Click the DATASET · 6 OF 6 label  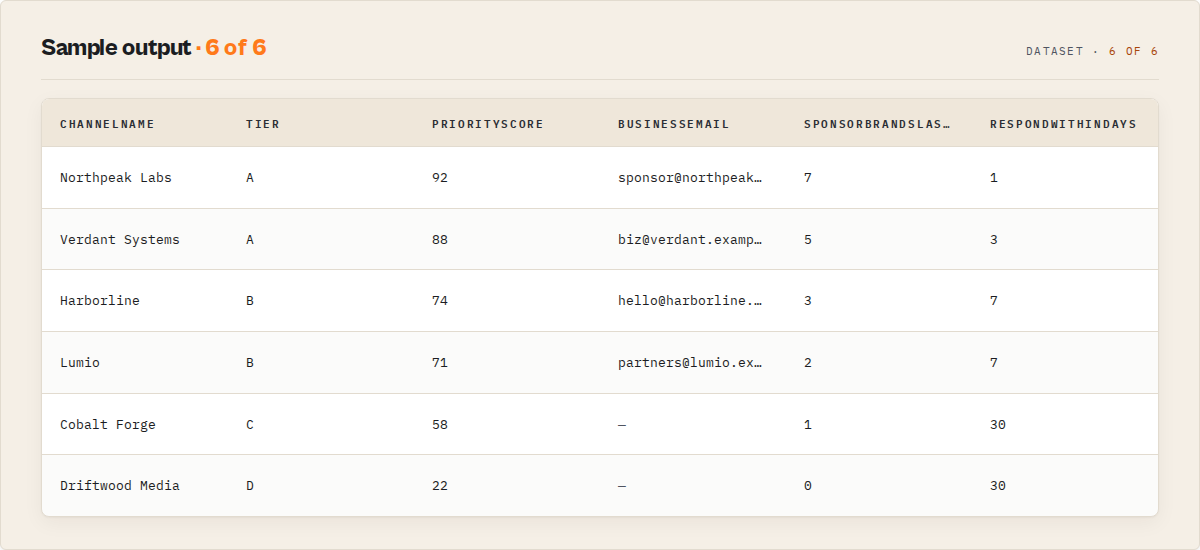(1092, 51)
